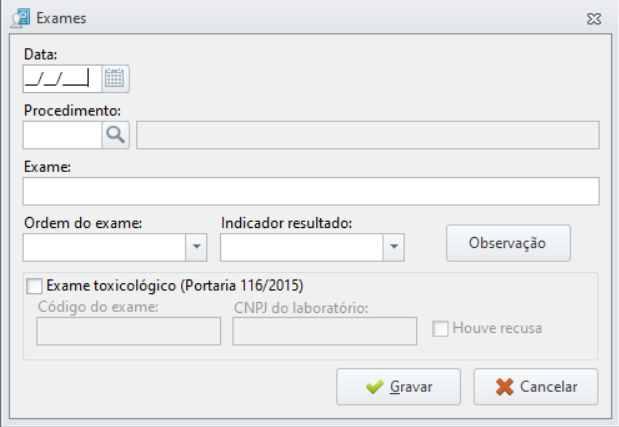The width and height of the screenshot is (619, 427).
Task: Enable the Exame toxicológico (Portaria 116/2015) checkbox
Action: coord(34,286)
